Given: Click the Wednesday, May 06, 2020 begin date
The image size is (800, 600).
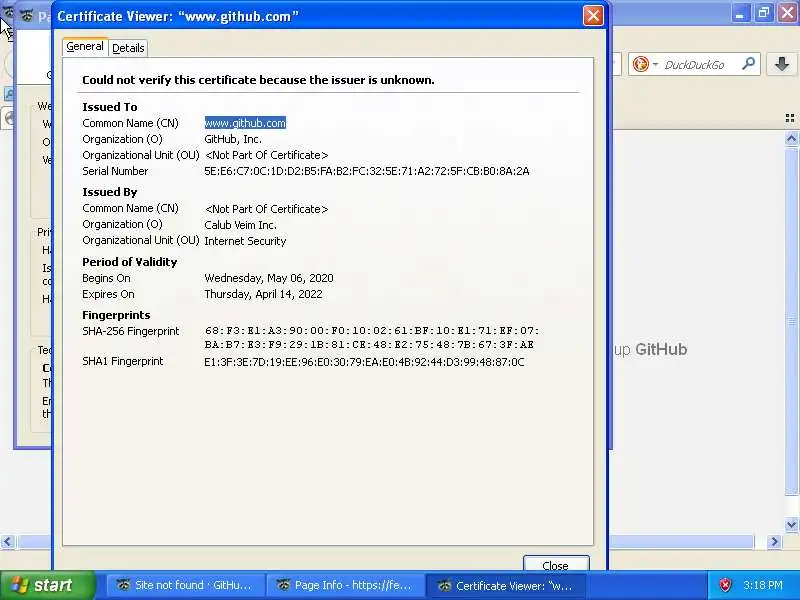Looking at the screenshot, I should click(x=269, y=278).
